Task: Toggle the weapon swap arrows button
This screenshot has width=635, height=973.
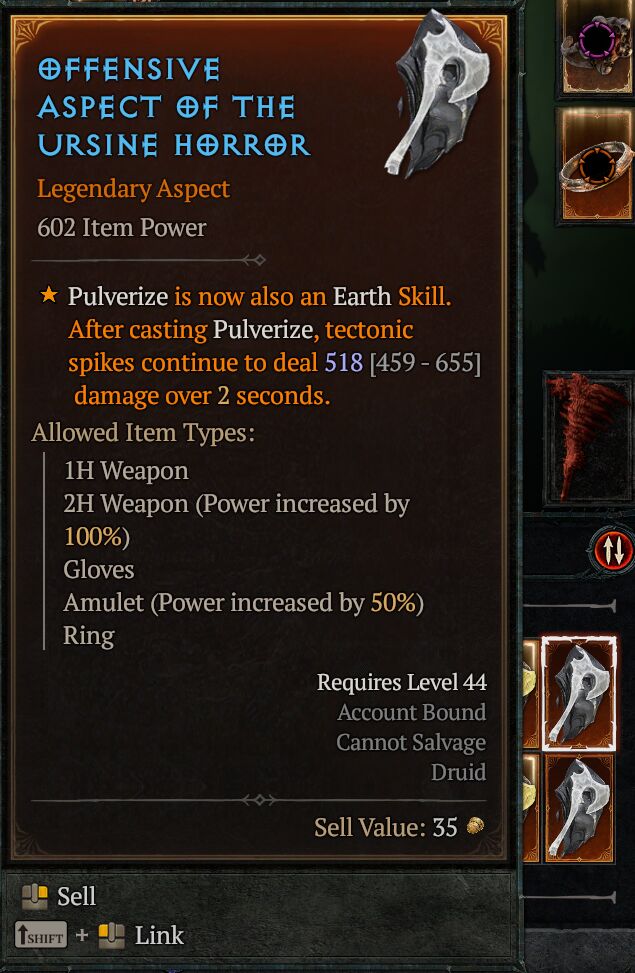Action: tap(611, 550)
